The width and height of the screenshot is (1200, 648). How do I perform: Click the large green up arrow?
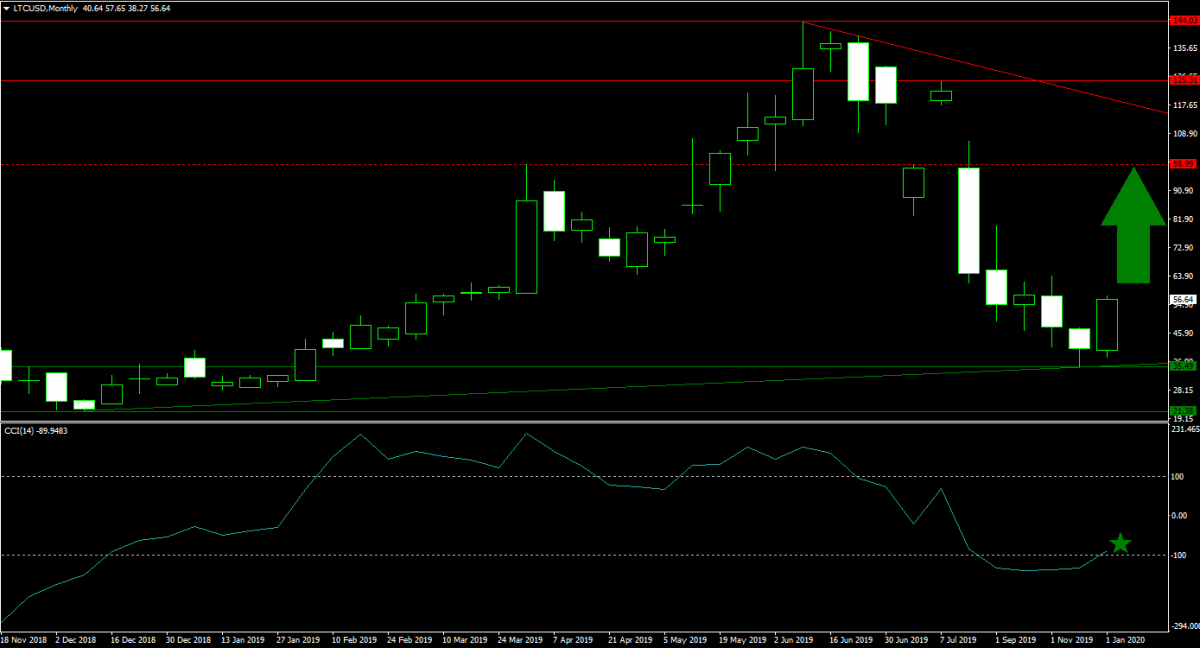click(x=1132, y=227)
